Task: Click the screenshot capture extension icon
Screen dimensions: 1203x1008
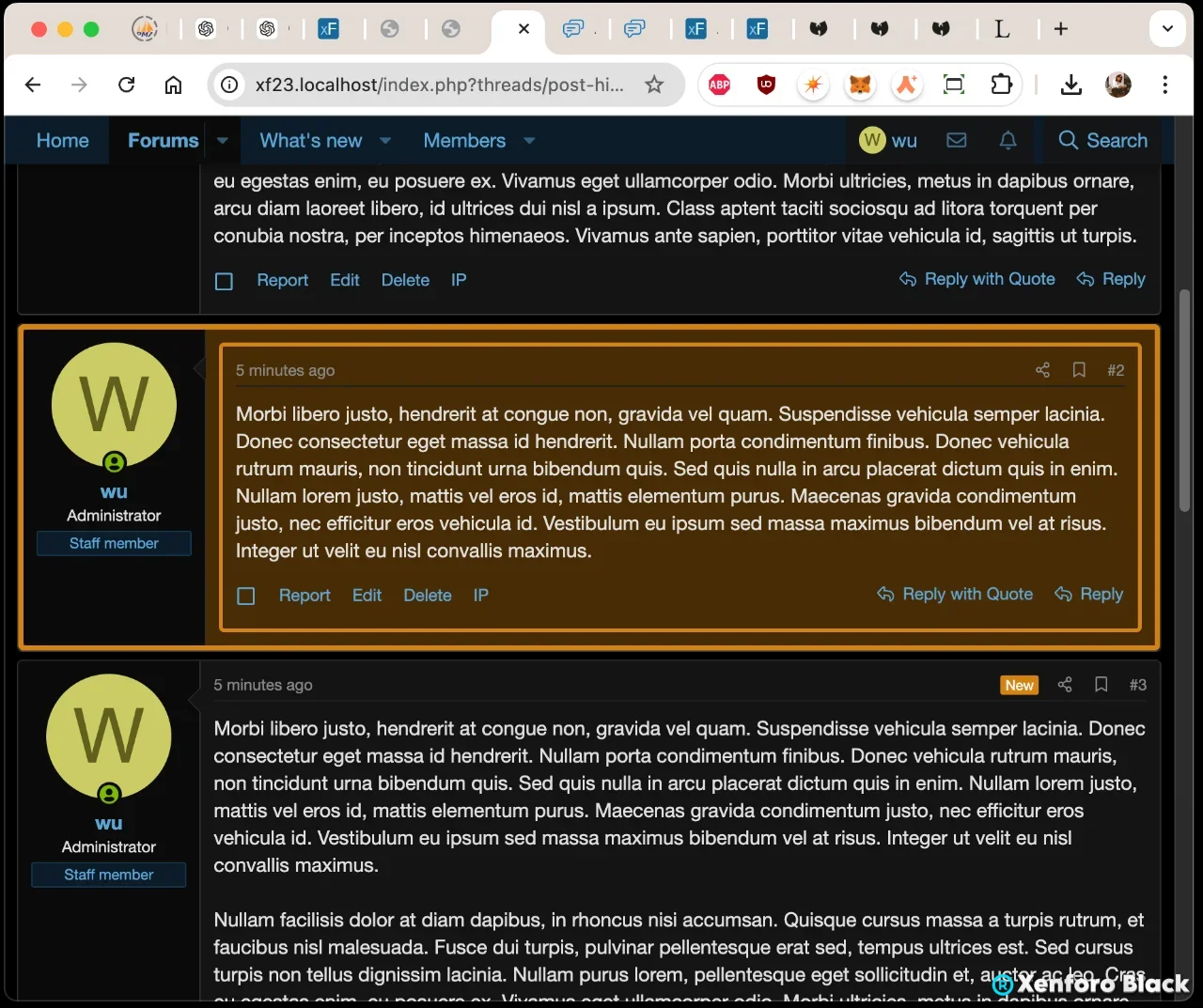Action: click(x=954, y=85)
